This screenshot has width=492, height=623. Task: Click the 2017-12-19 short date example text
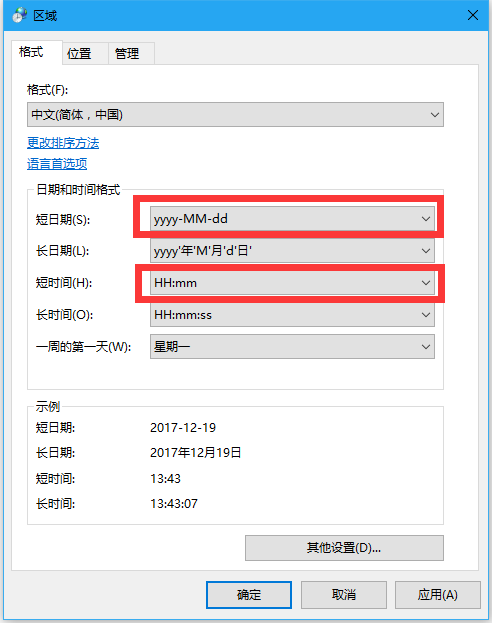pyautogui.click(x=183, y=428)
